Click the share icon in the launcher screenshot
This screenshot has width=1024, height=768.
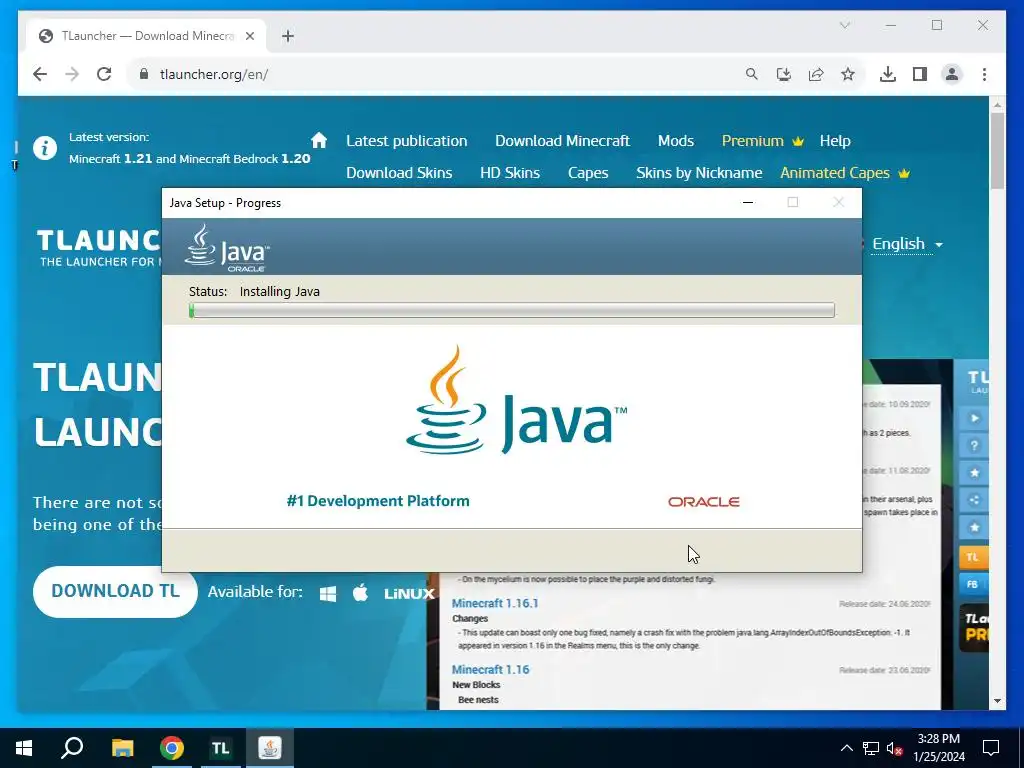(x=974, y=500)
